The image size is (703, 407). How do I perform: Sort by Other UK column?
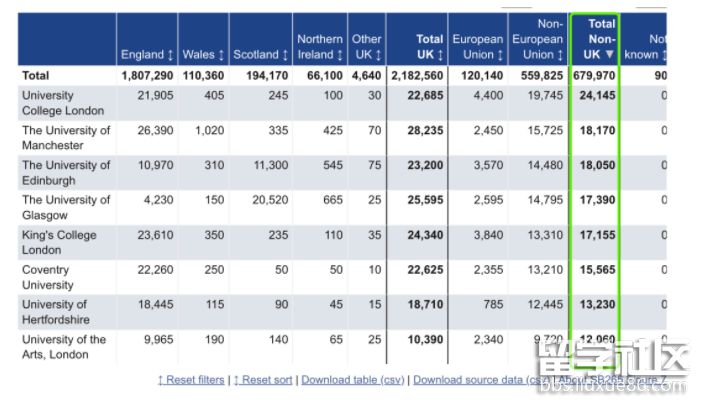point(366,47)
